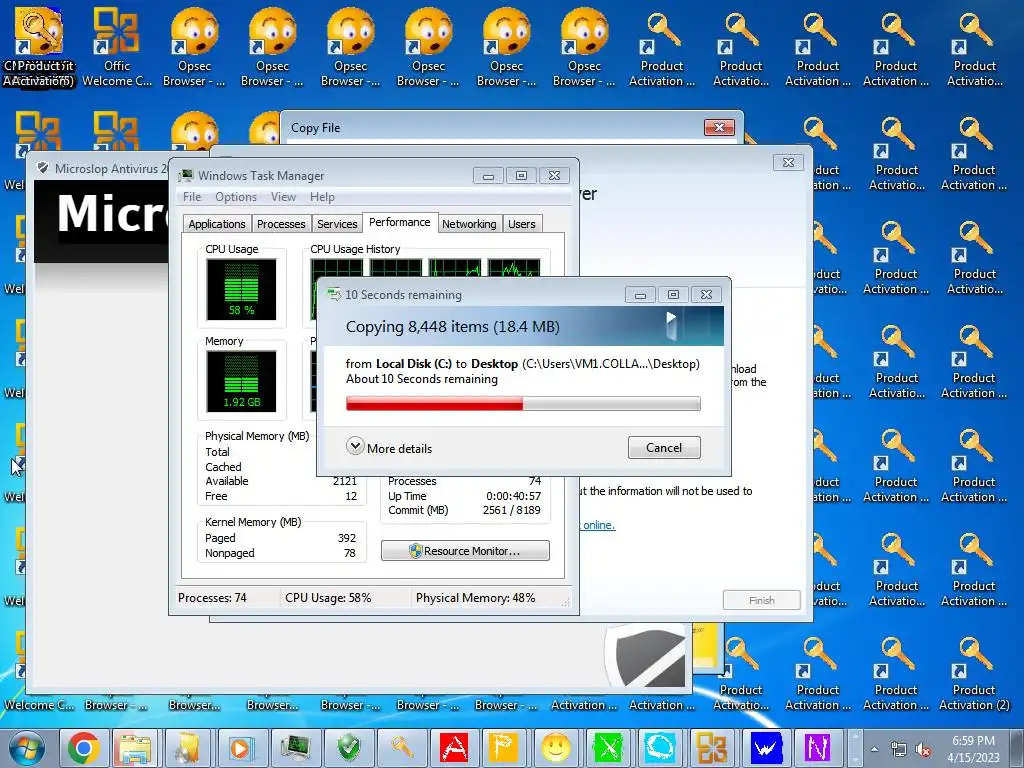Open the green X taskbar icon
Image resolution: width=1024 pixels, height=768 pixels.
pyautogui.click(x=608, y=748)
